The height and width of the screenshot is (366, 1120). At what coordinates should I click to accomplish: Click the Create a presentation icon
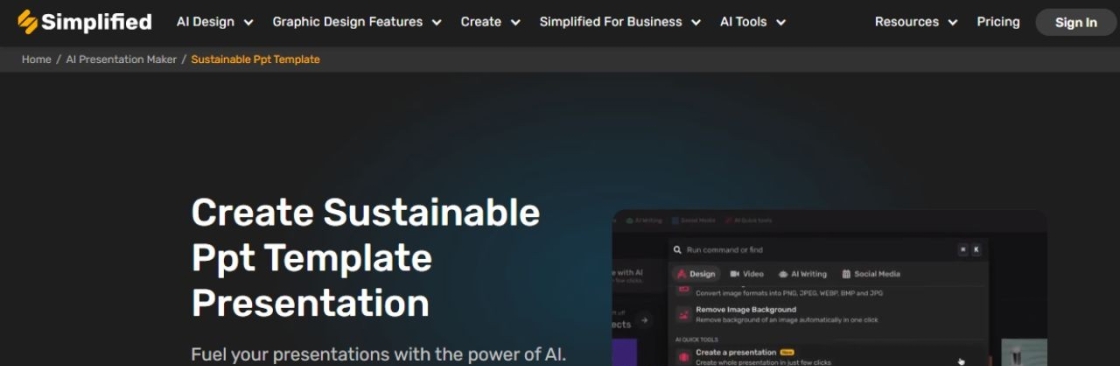pos(684,357)
